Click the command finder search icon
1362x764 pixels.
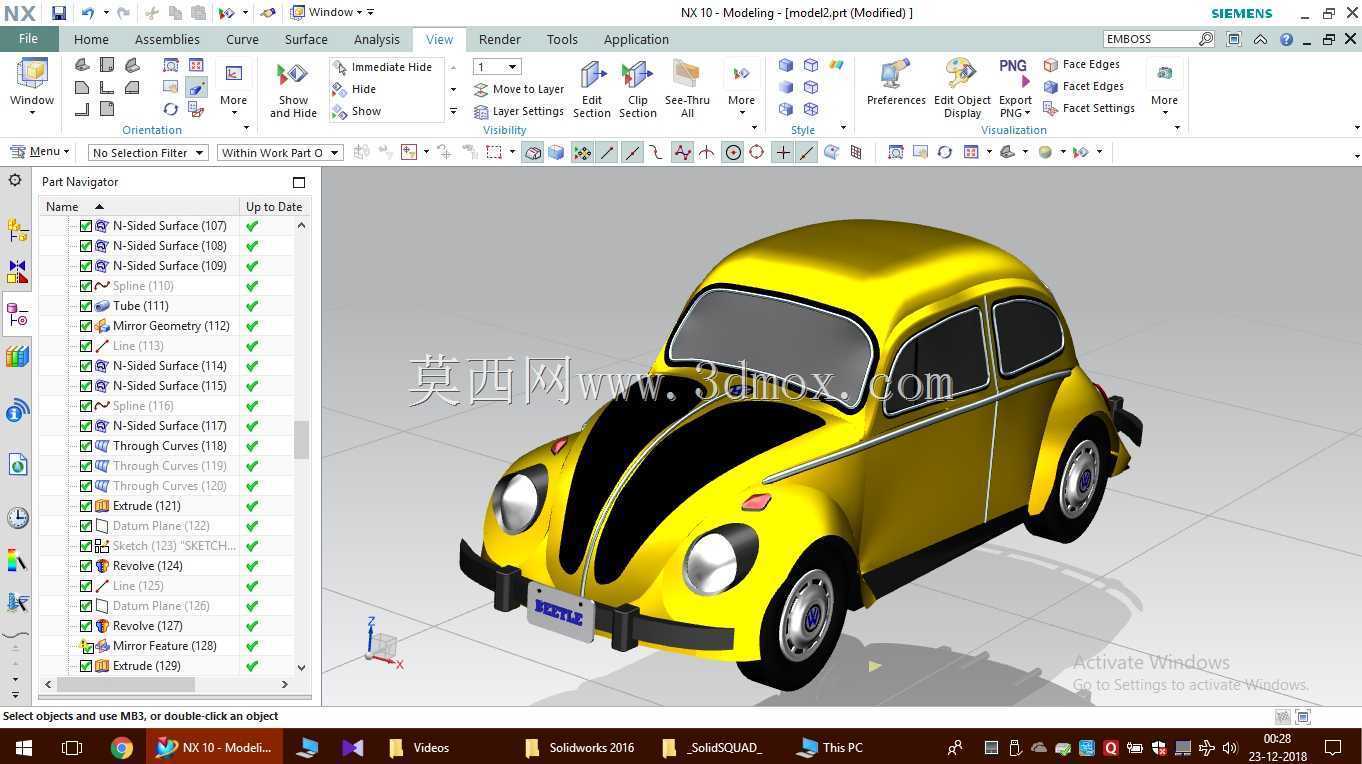point(1206,39)
